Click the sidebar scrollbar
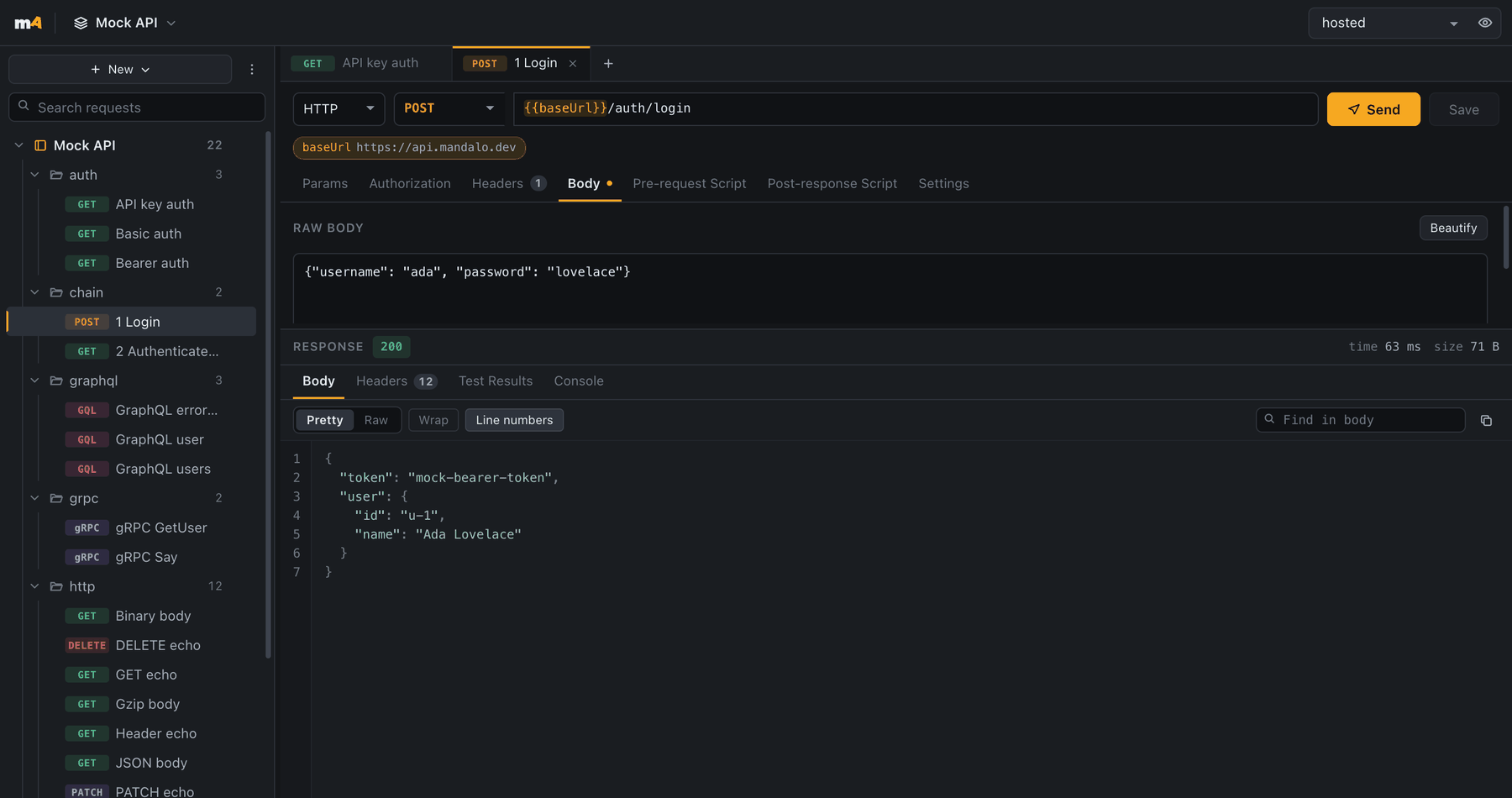Screen dimensions: 1512x798 [269, 395]
